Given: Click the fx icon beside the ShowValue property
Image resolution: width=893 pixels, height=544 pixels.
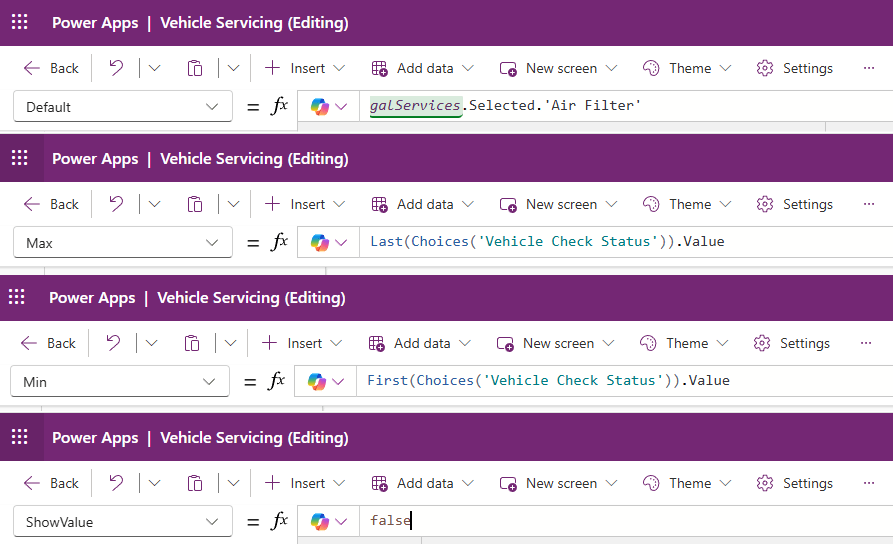Looking at the screenshot, I should 279,521.
